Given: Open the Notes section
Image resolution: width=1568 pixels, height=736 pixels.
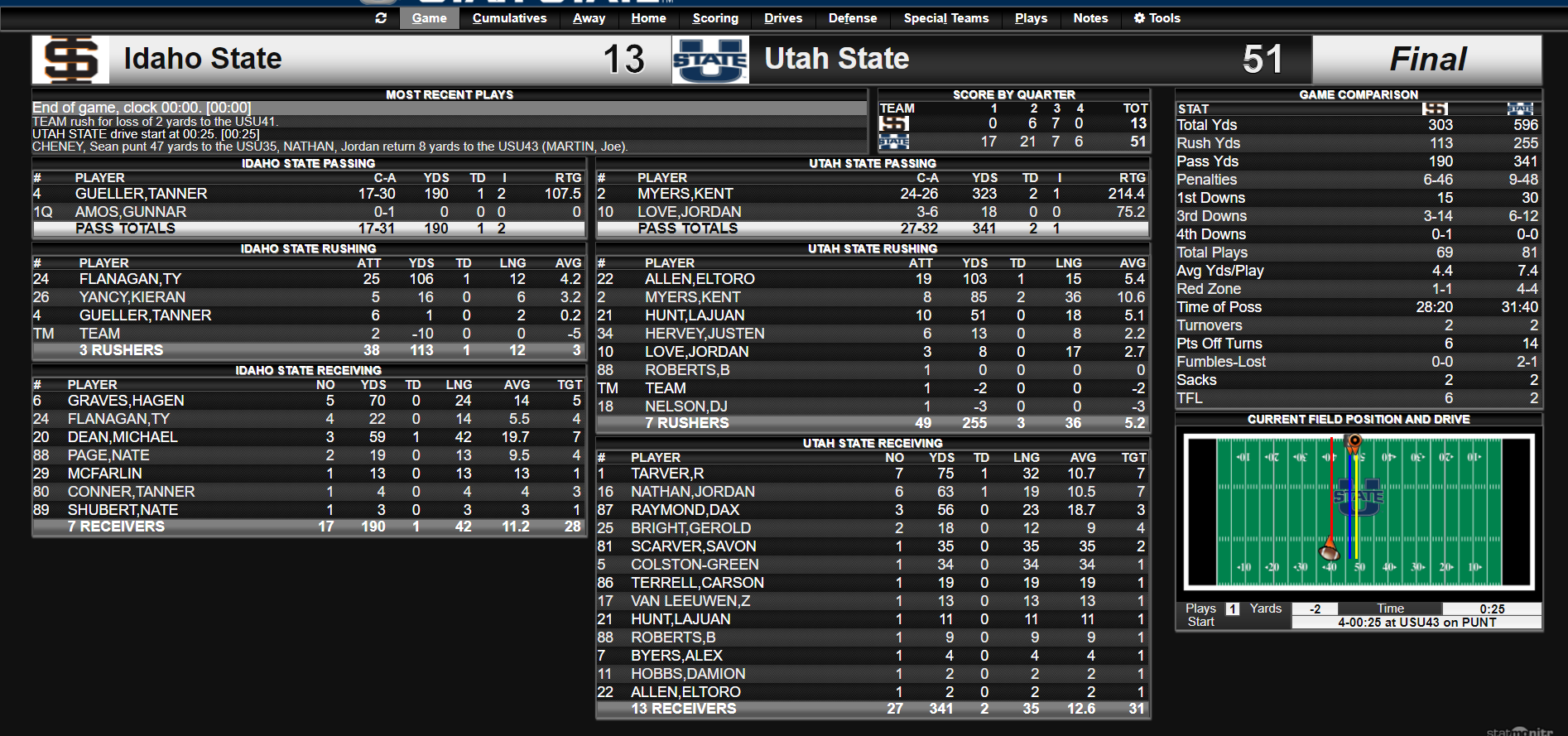Looking at the screenshot, I should (x=1089, y=17).
